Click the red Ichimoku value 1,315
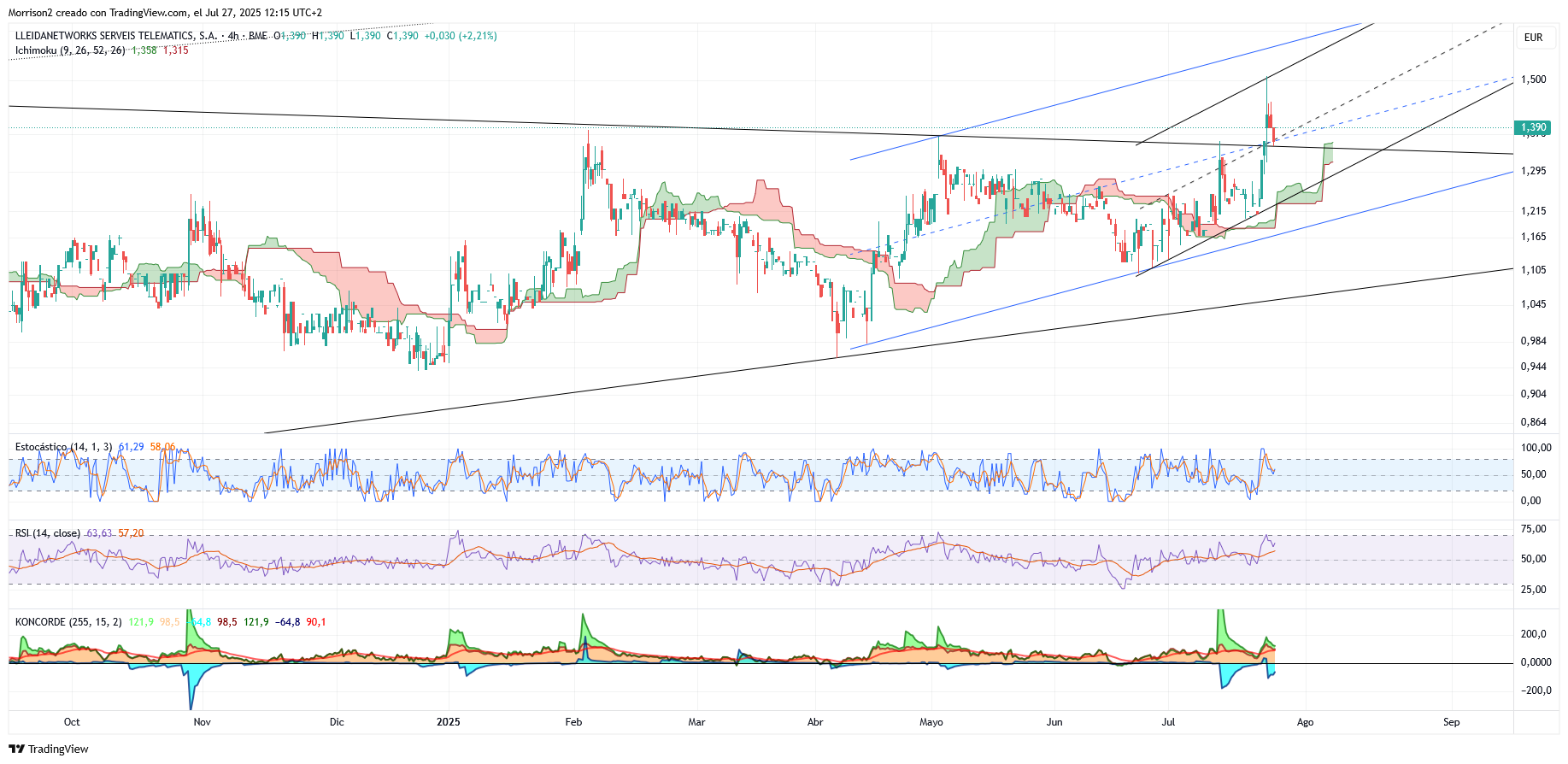 (x=176, y=50)
